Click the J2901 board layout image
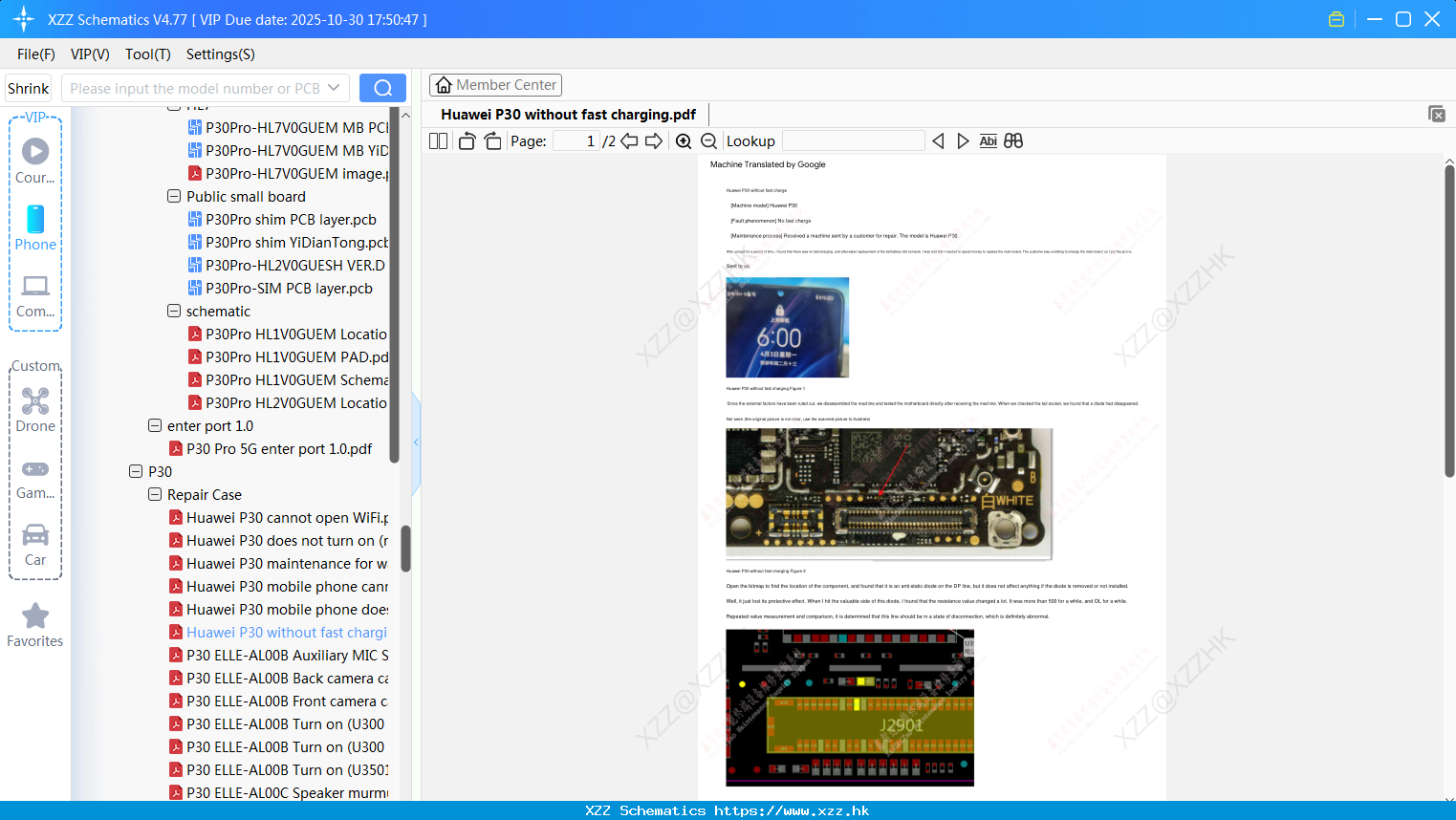 [850, 707]
